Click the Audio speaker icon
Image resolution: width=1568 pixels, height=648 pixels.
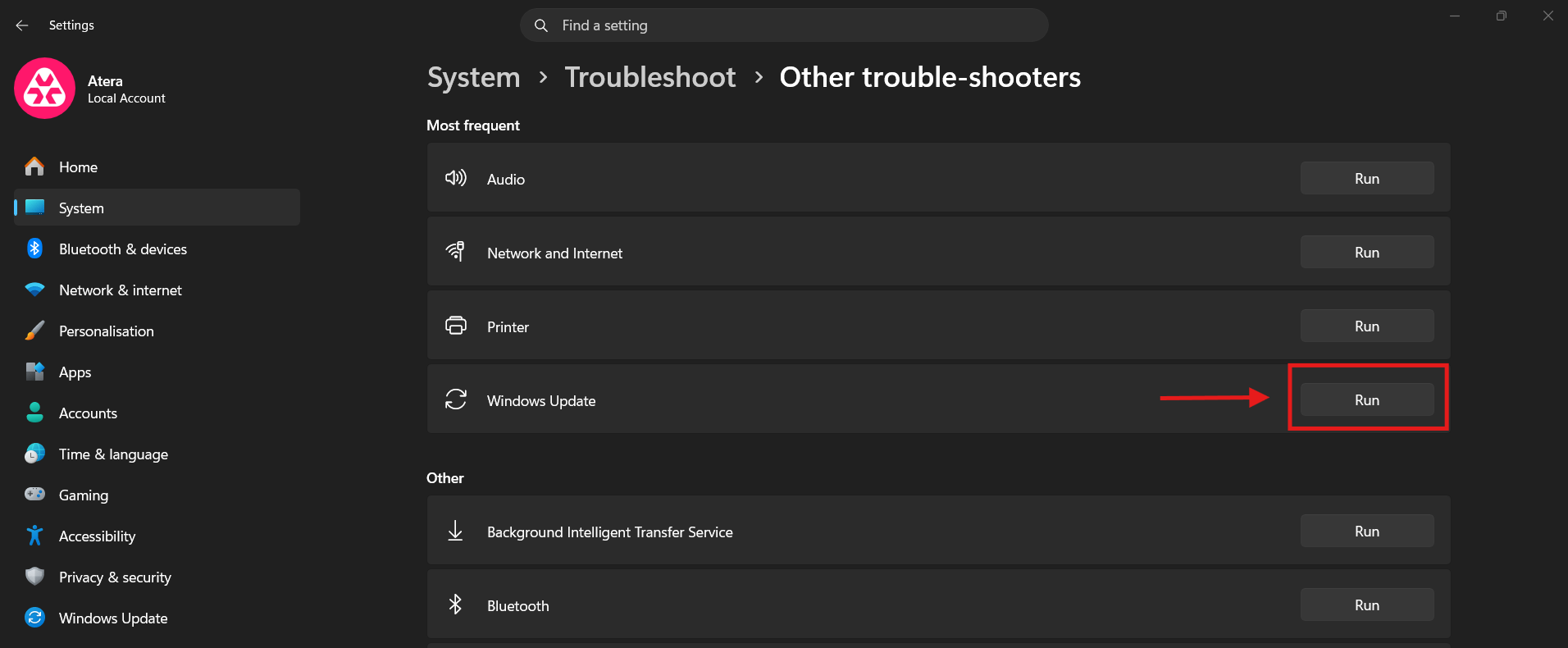pyautogui.click(x=456, y=178)
